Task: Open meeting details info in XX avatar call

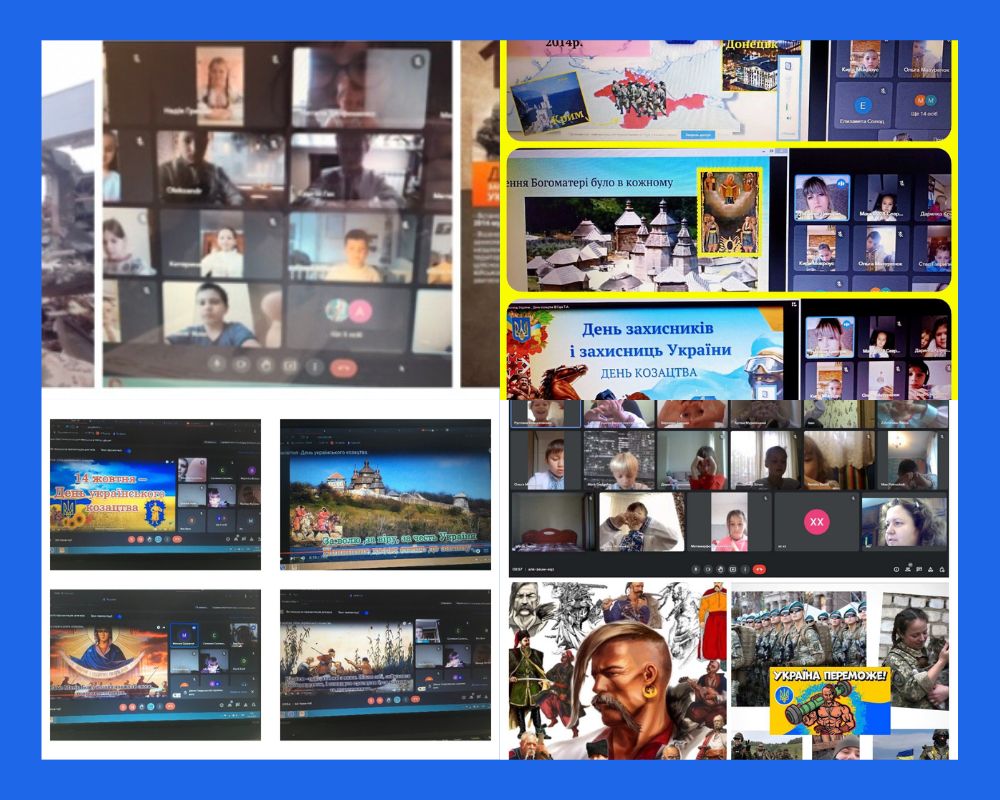Action: click(896, 569)
